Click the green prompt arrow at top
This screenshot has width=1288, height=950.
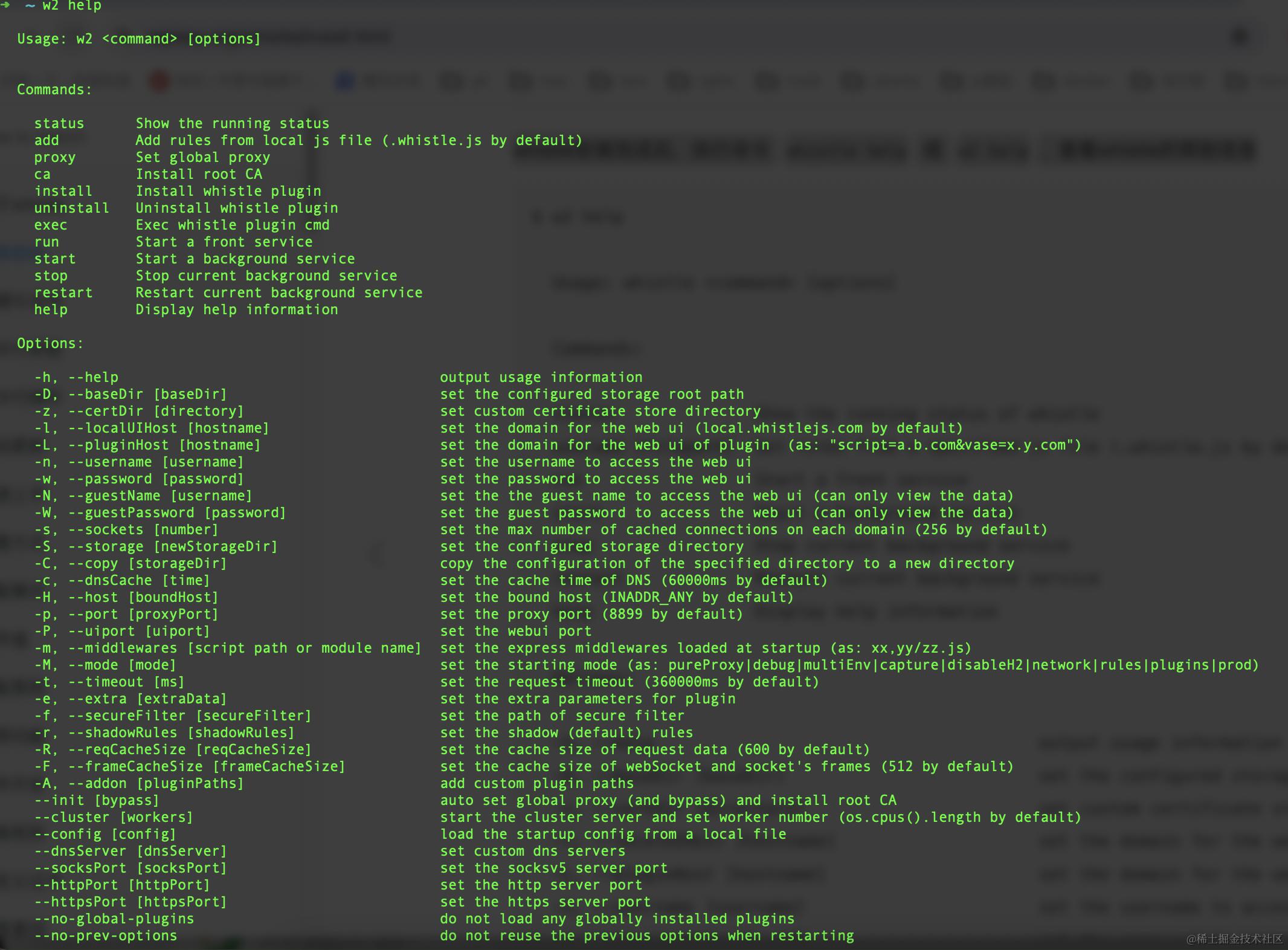click(x=5, y=5)
